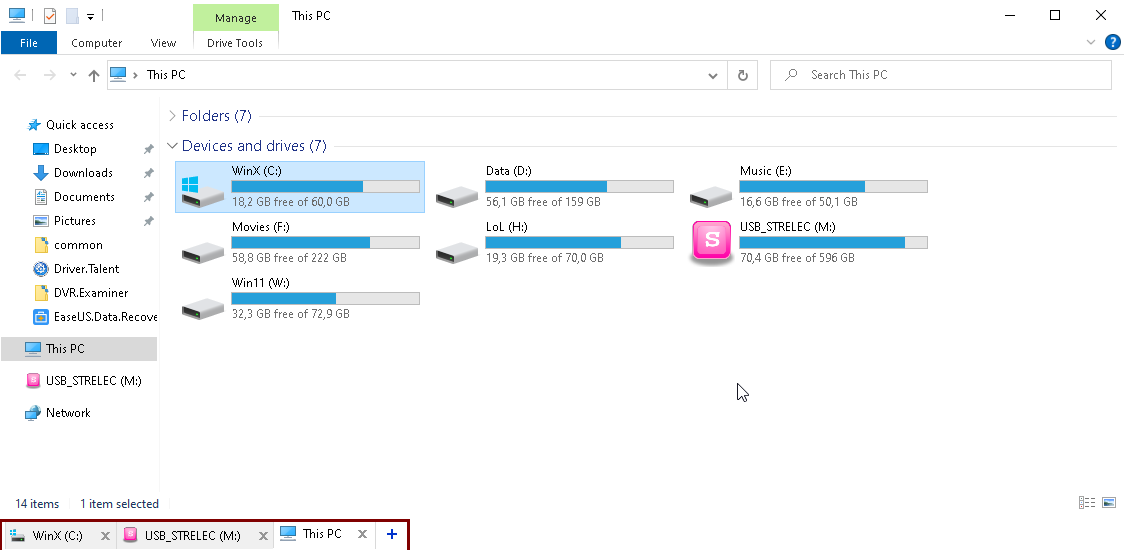Click the '1 item selected' status text
The height and width of the screenshot is (550, 1125).
click(119, 503)
